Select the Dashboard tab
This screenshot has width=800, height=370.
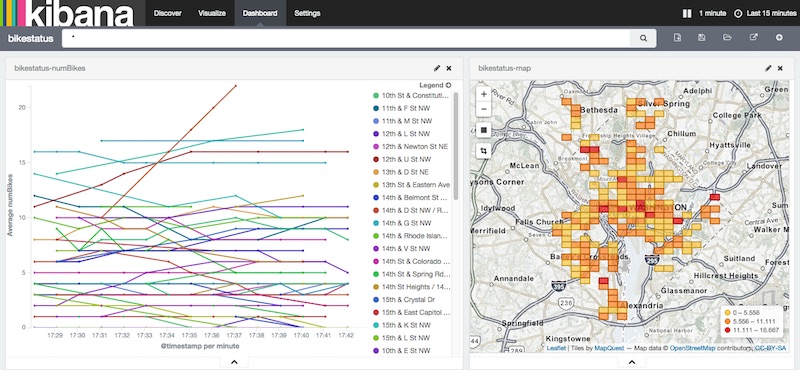pos(260,13)
